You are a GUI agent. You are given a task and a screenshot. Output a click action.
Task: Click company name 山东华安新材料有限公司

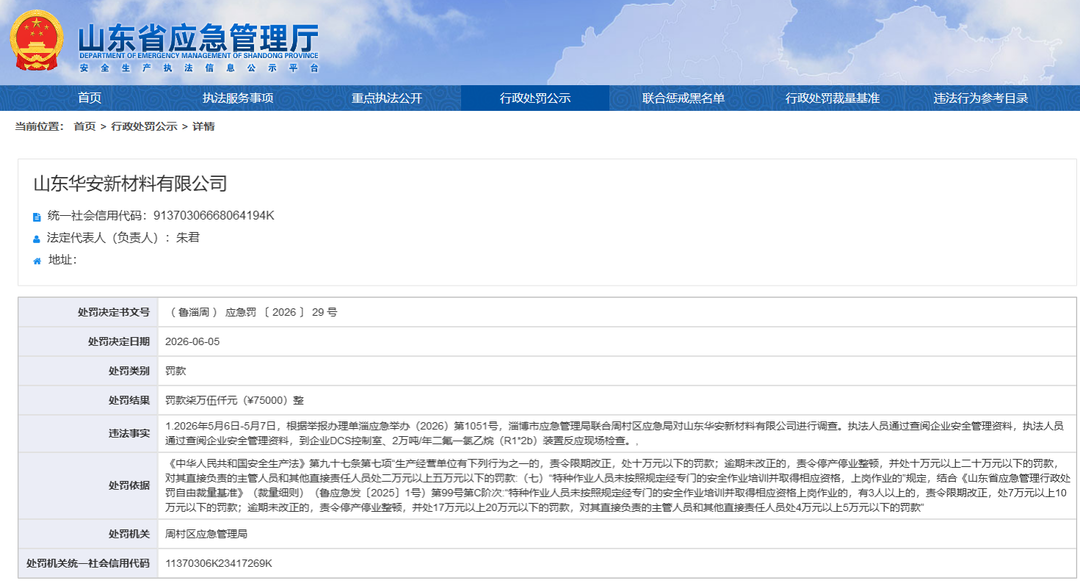130,183
